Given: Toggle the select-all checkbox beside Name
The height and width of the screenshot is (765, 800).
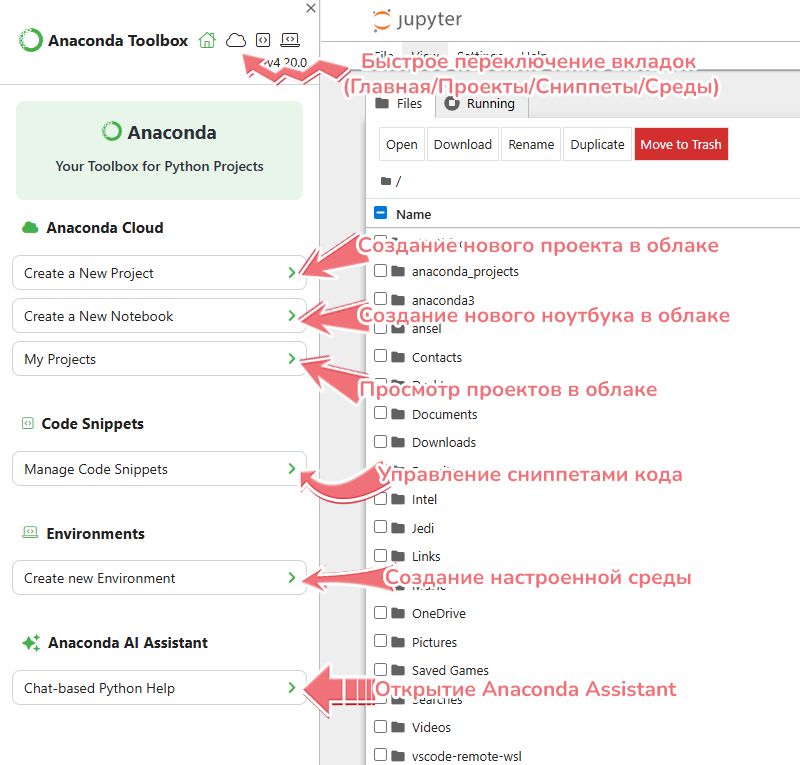Looking at the screenshot, I should coord(380,213).
